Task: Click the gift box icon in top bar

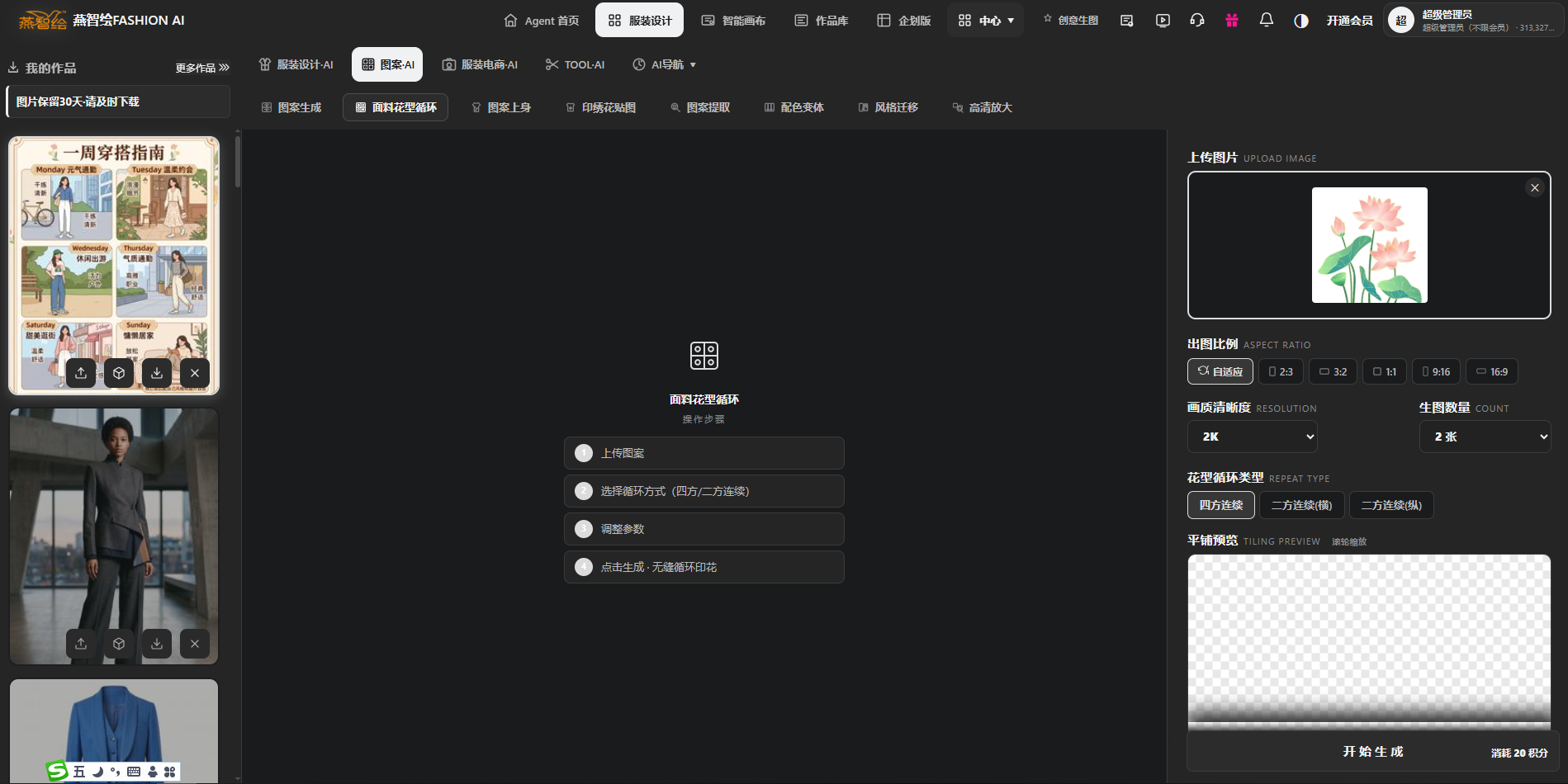Action: (1231, 21)
